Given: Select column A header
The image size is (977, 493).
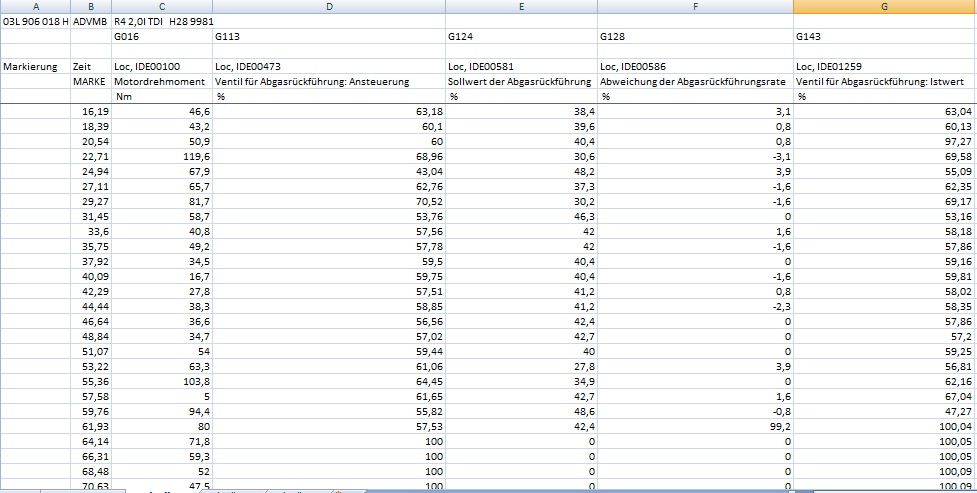Looking at the screenshot, I should point(35,6).
